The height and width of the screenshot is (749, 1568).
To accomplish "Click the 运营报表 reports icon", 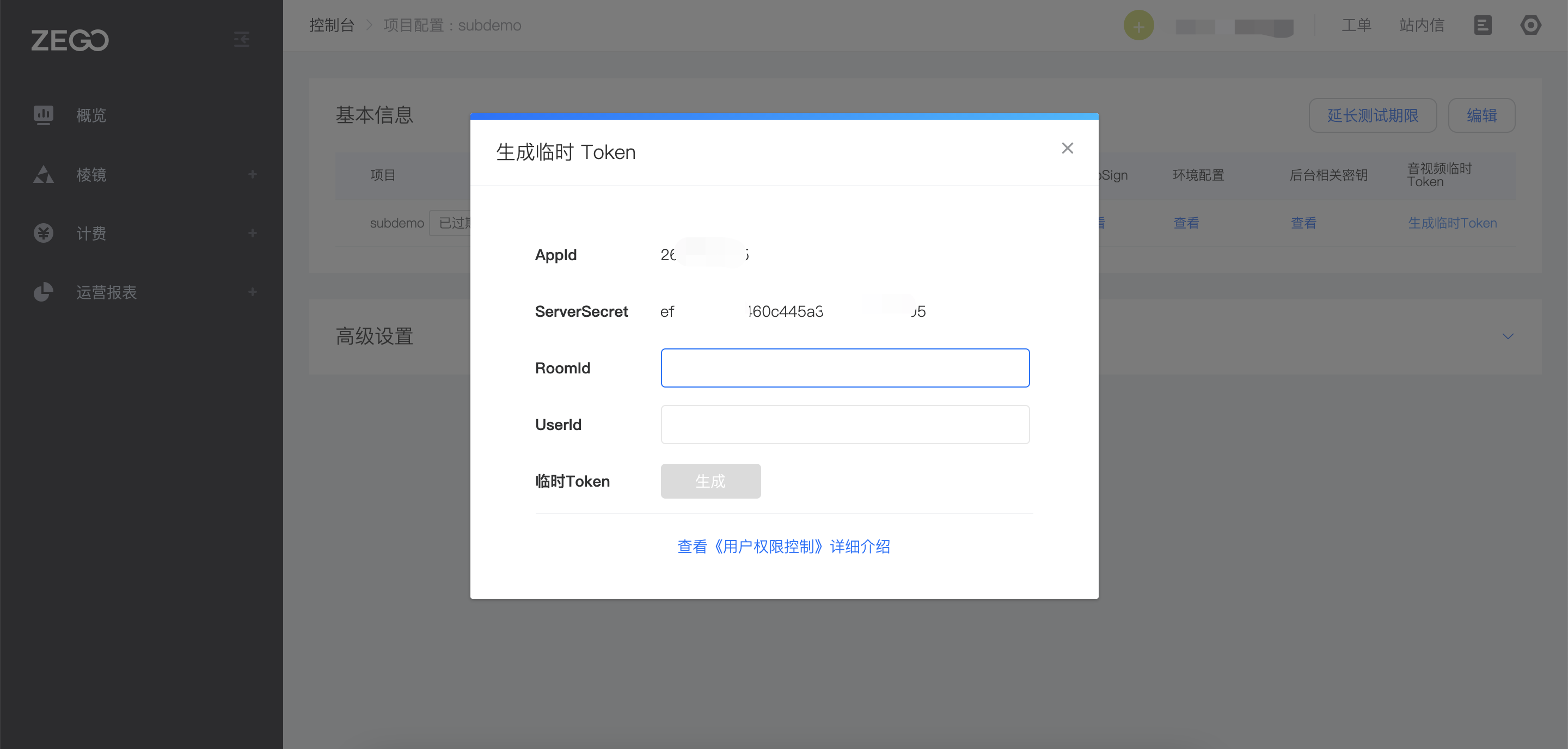I will tap(43, 291).
